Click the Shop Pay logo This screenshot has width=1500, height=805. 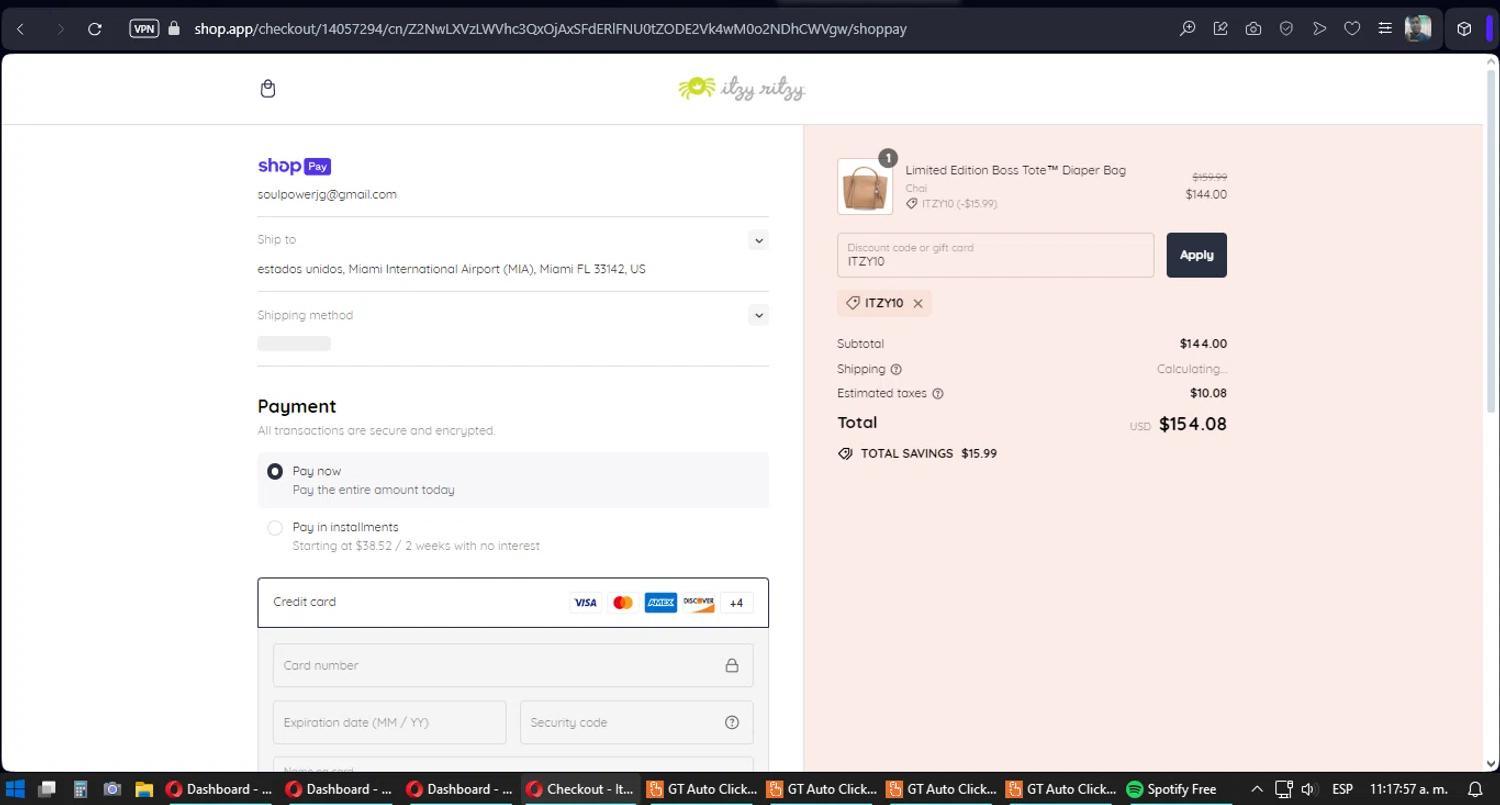pyautogui.click(x=294, y=166)
